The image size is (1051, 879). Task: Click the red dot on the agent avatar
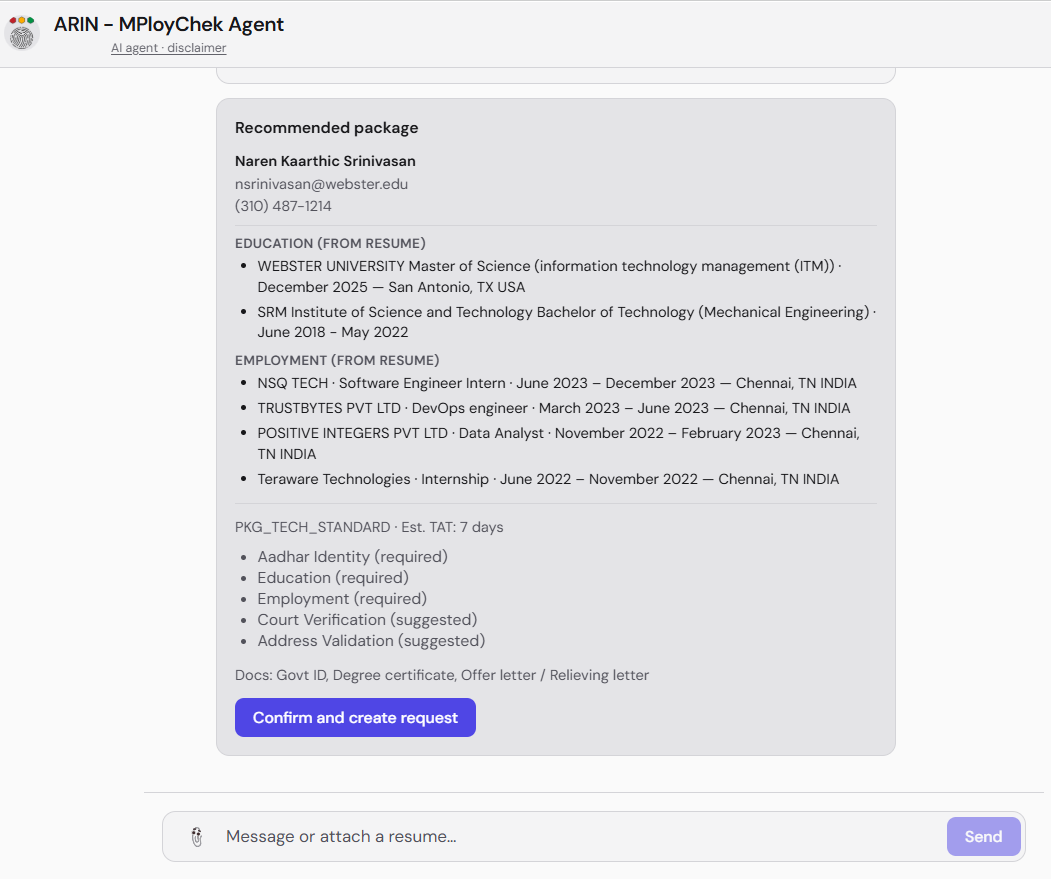click(x=13, y=21)
